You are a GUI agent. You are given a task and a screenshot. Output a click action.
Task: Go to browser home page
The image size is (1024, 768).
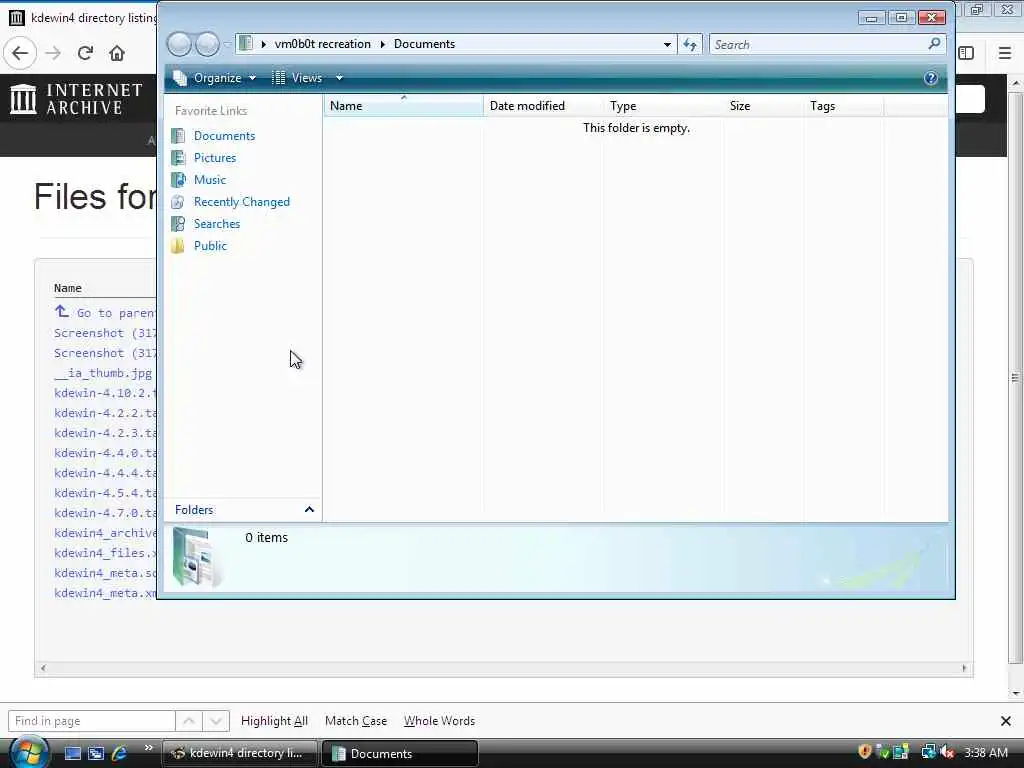point(117,53)
